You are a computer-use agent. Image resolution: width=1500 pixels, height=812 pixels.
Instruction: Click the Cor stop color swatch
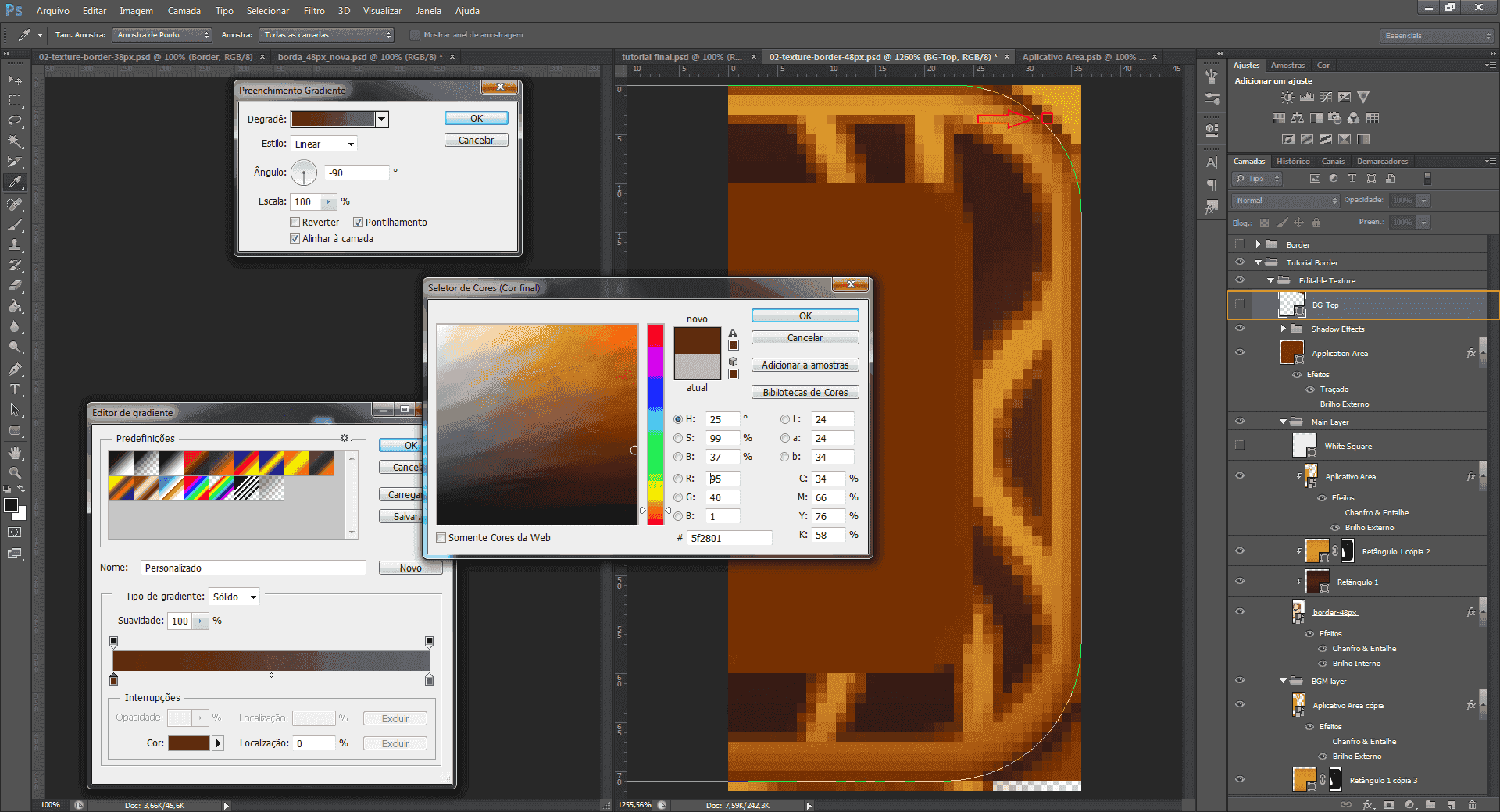(x=188, y=743)
